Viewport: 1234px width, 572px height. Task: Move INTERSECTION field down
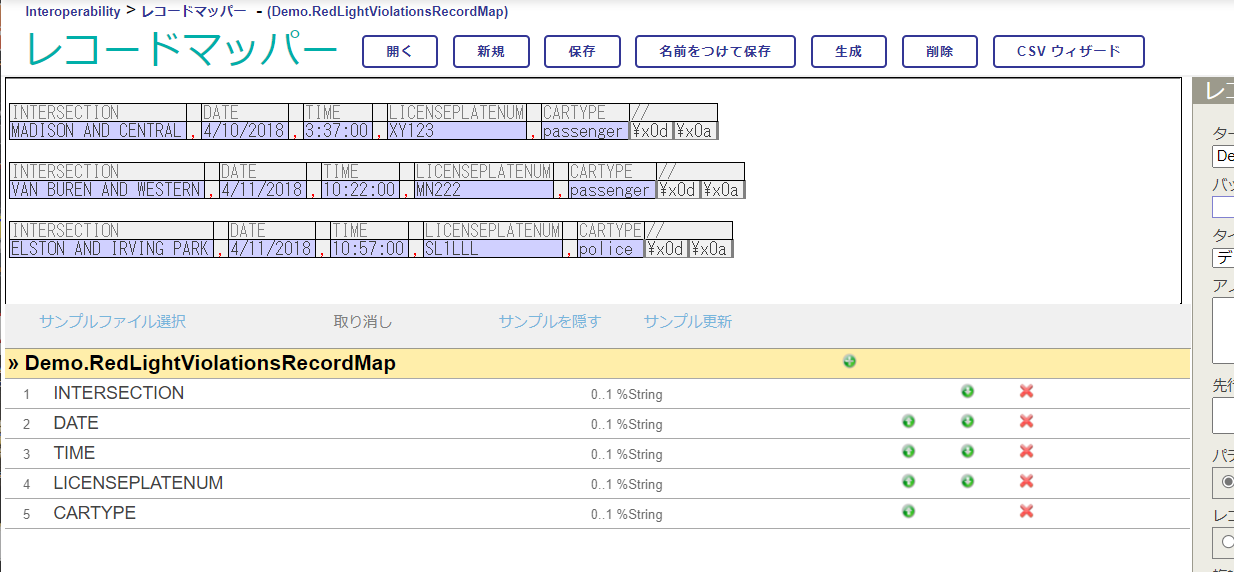(x=967, y=392)
